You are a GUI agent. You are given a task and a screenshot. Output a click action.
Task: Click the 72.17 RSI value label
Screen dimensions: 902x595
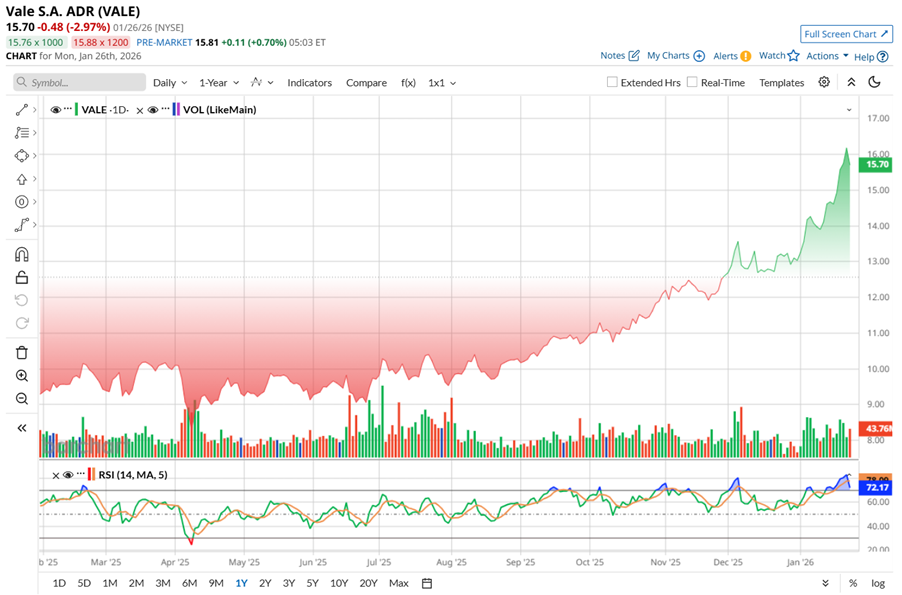[875, 488]
